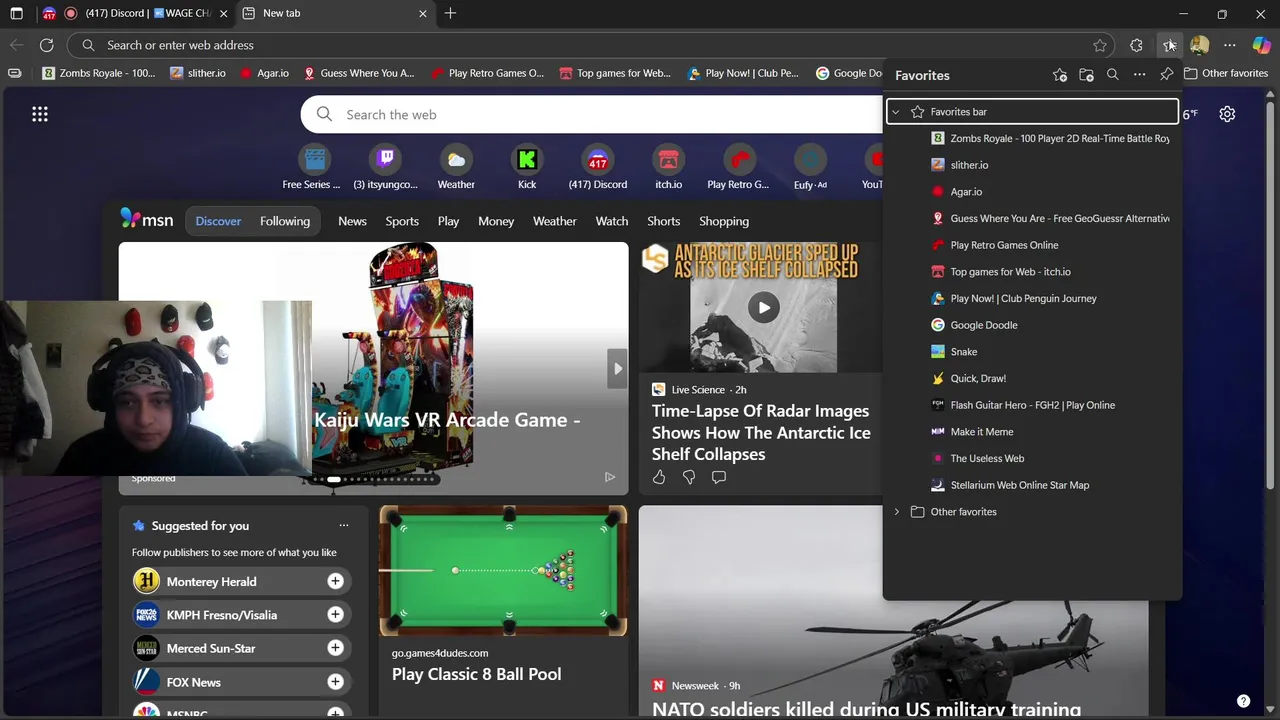Screen dimensions: 1280x720
Task: Open Weather quick link tile
Action: coord(456,167)
